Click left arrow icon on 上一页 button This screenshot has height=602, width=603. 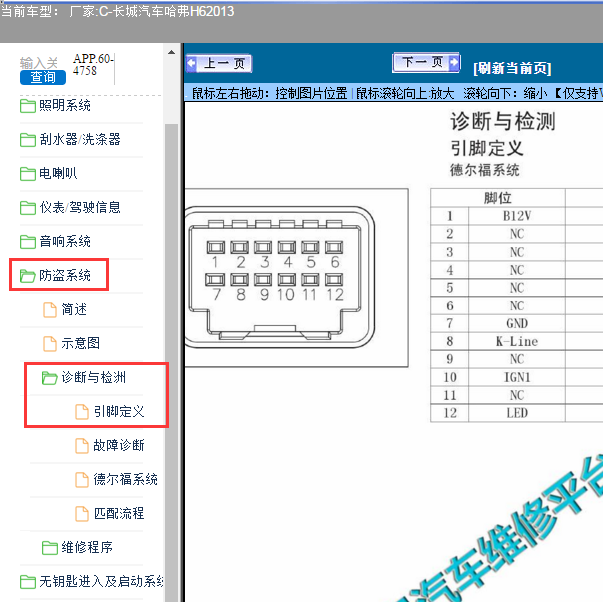click(x=192, y=63)
